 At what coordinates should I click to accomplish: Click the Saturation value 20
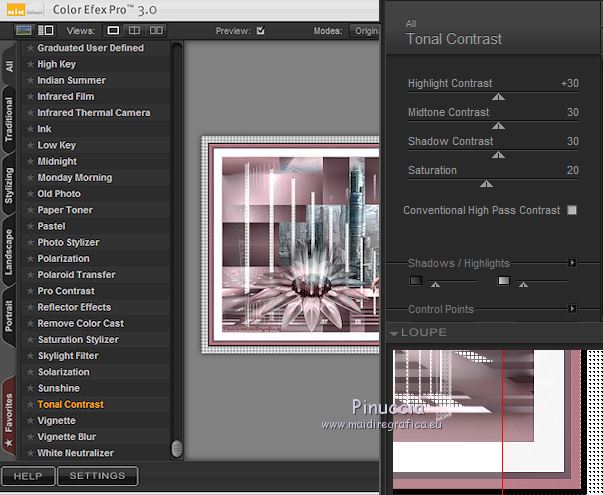[573, 170]
